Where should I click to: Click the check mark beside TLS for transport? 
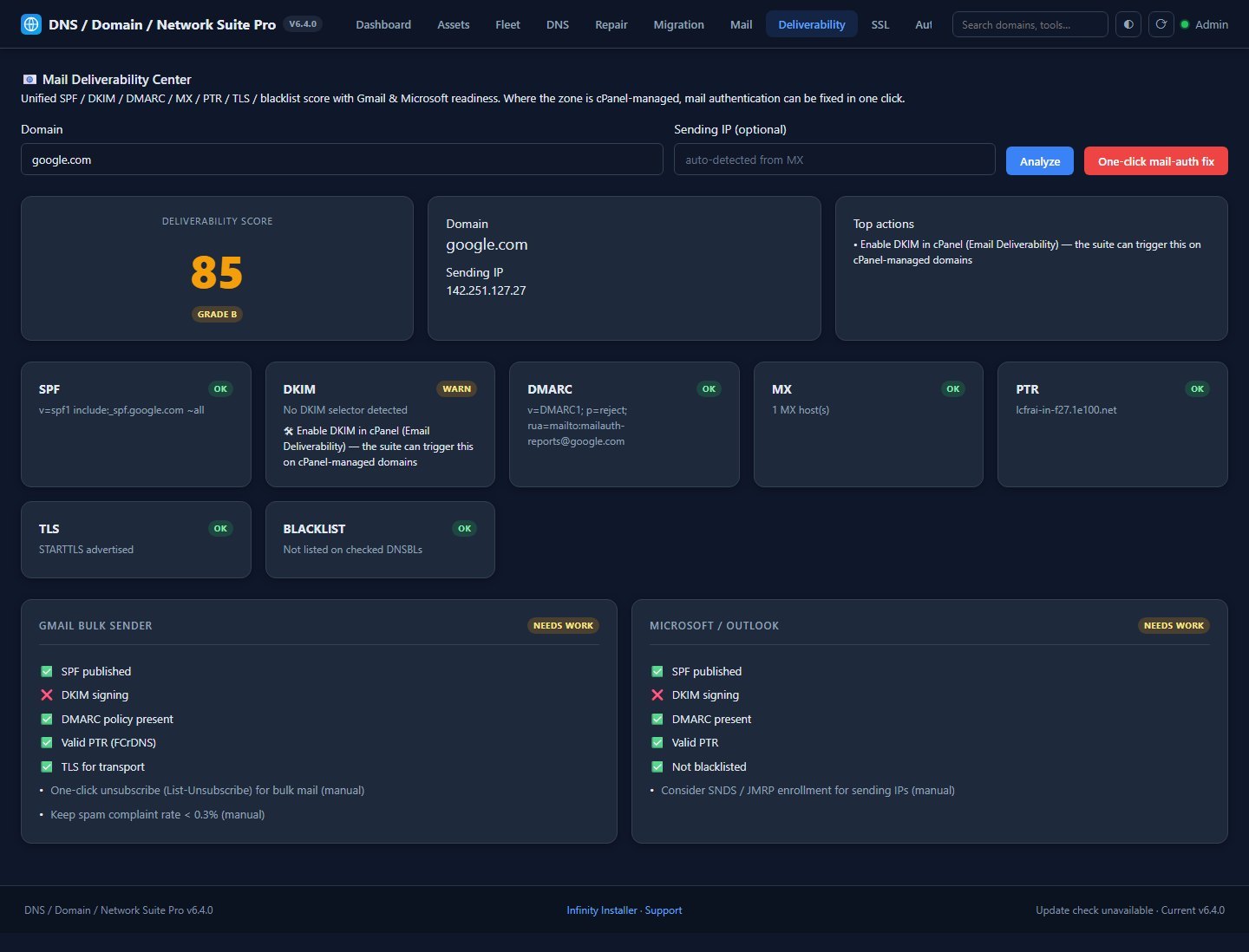[47, 766]
